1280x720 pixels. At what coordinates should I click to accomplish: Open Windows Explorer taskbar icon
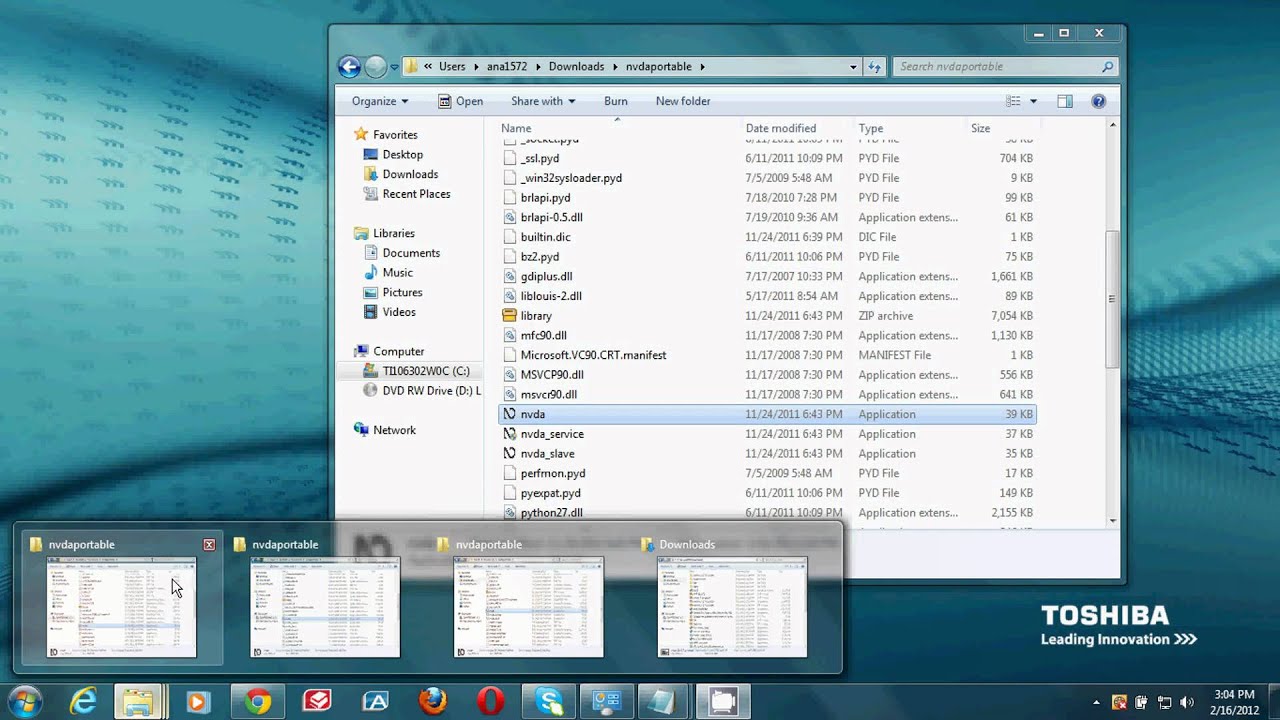point(138,702)
